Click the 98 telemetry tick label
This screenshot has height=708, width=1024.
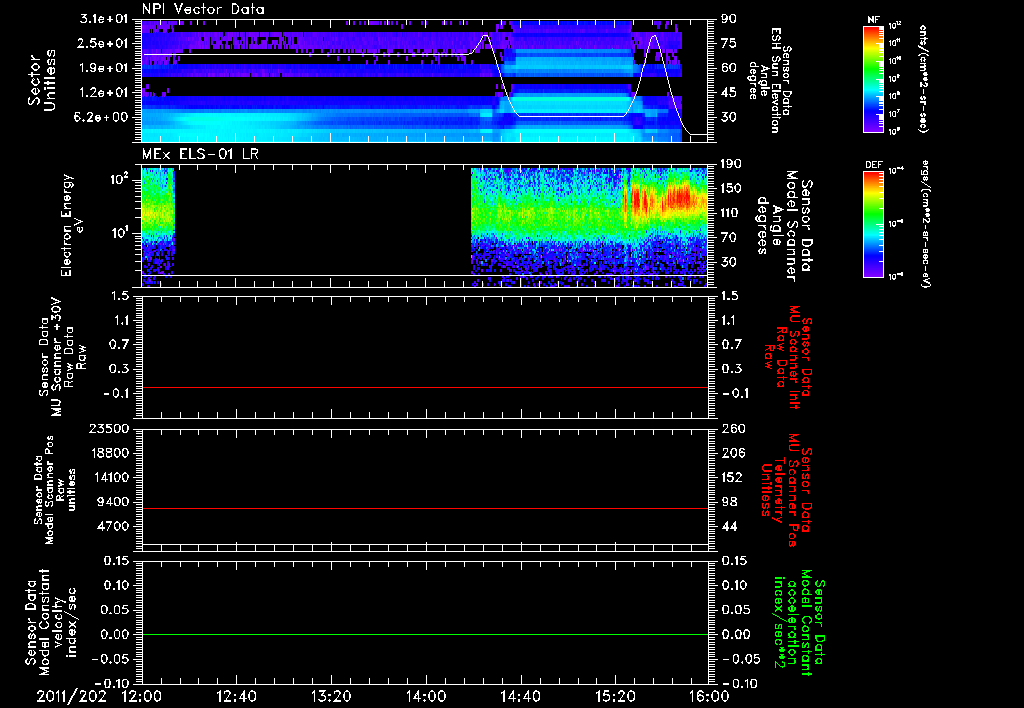coord(729,502)
